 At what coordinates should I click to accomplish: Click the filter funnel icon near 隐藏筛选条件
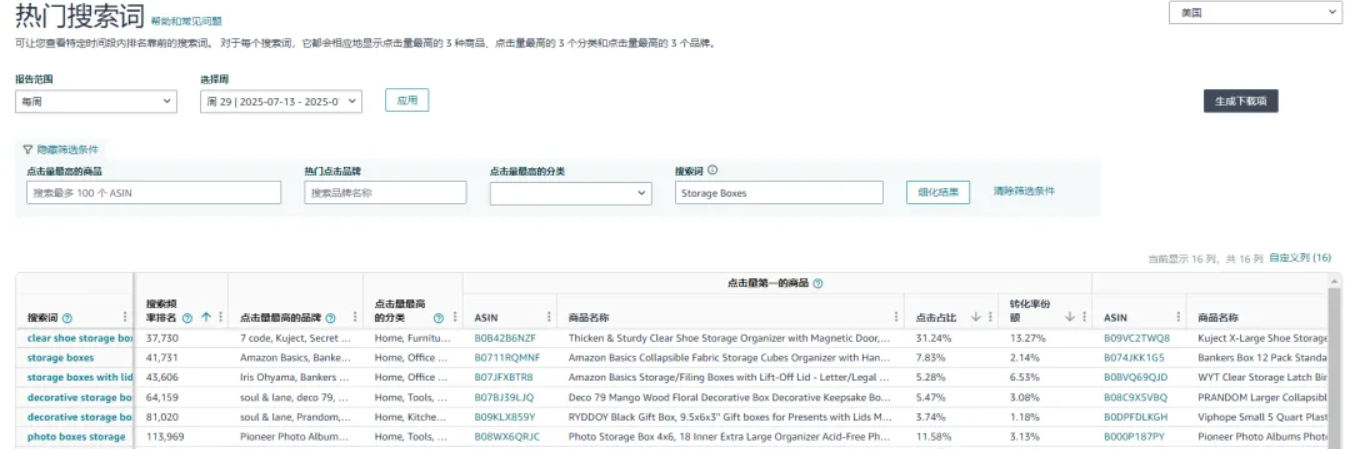[x=28, y=149]
